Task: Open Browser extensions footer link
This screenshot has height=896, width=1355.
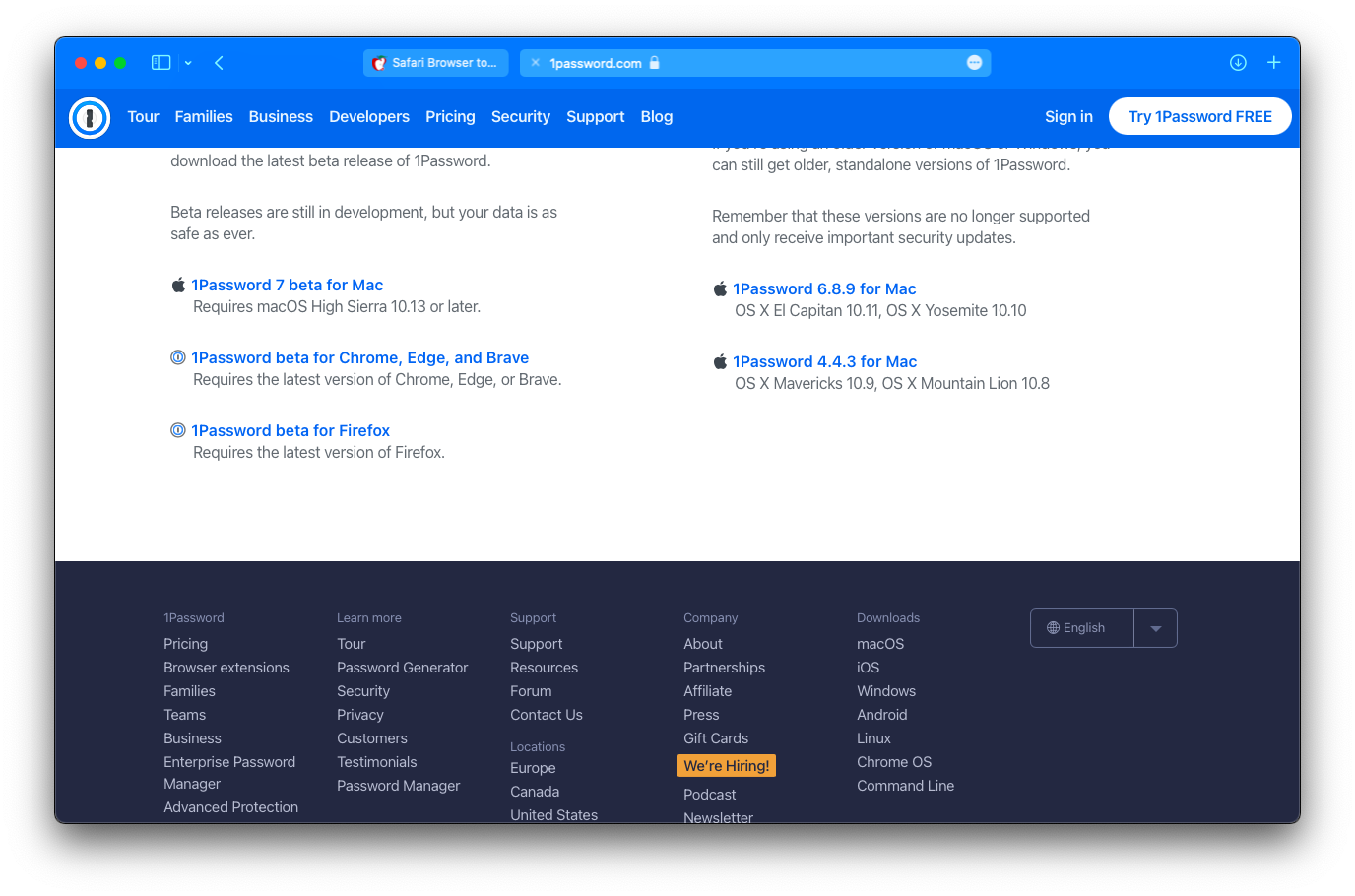Action: click(226, 668)
